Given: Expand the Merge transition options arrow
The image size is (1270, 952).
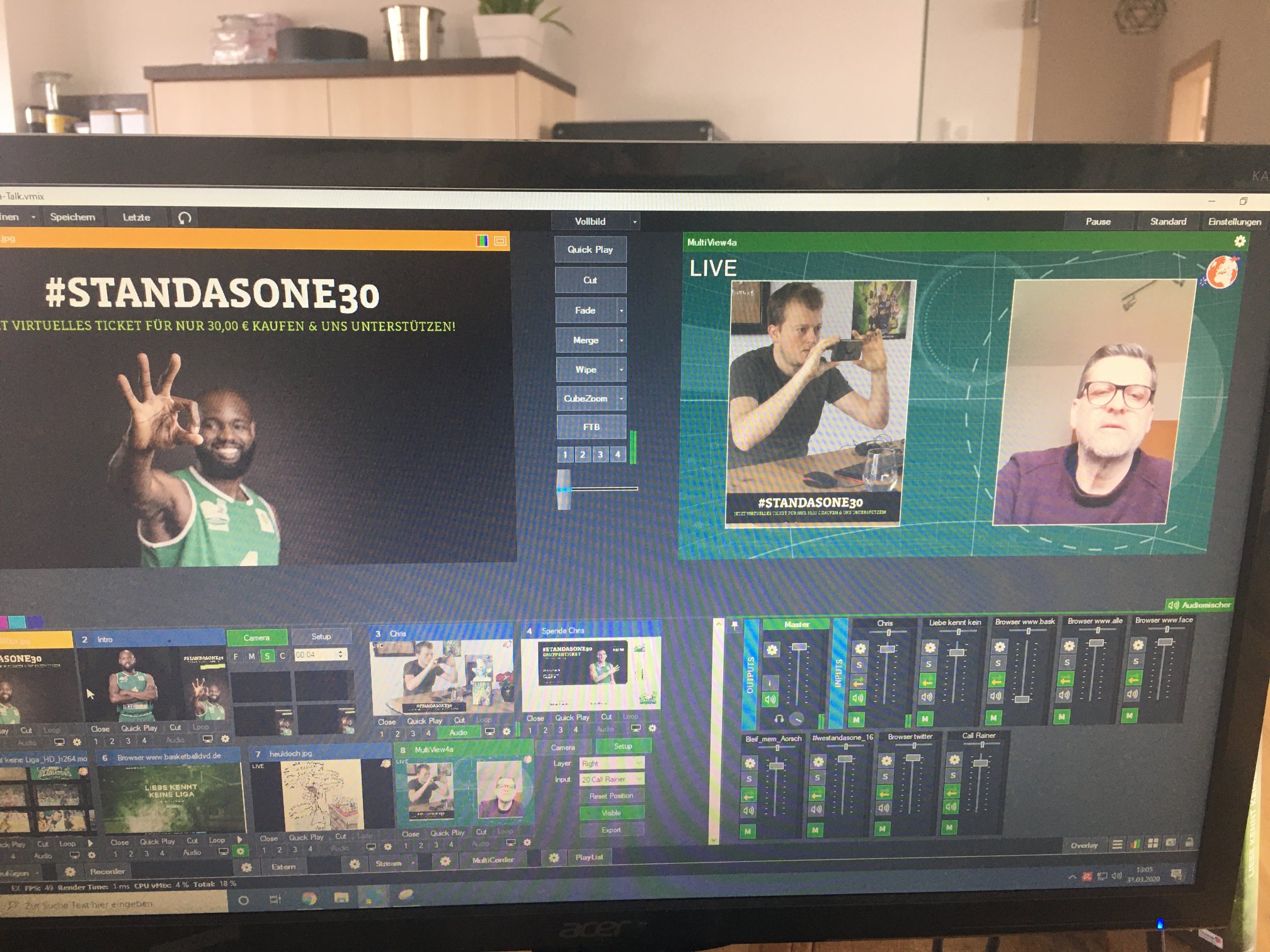Looking at the screenshot, I should coord(621,341).
